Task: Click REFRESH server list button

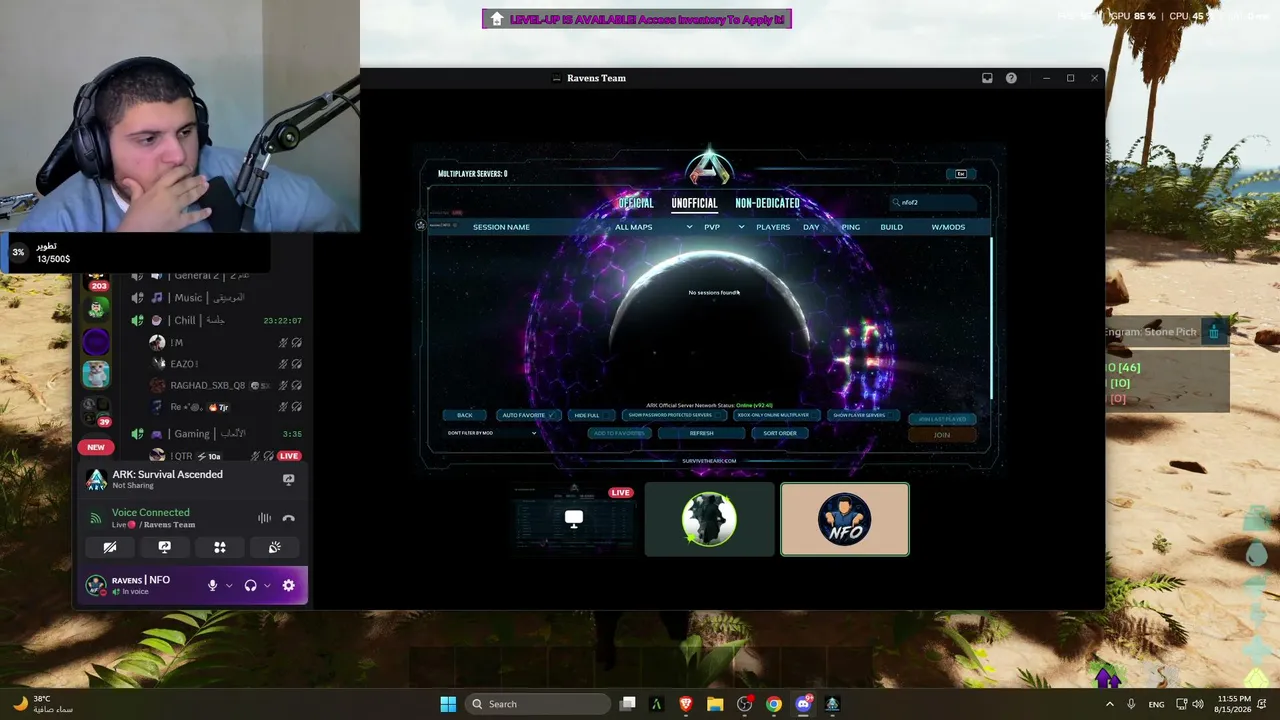Action: (702, 433)
